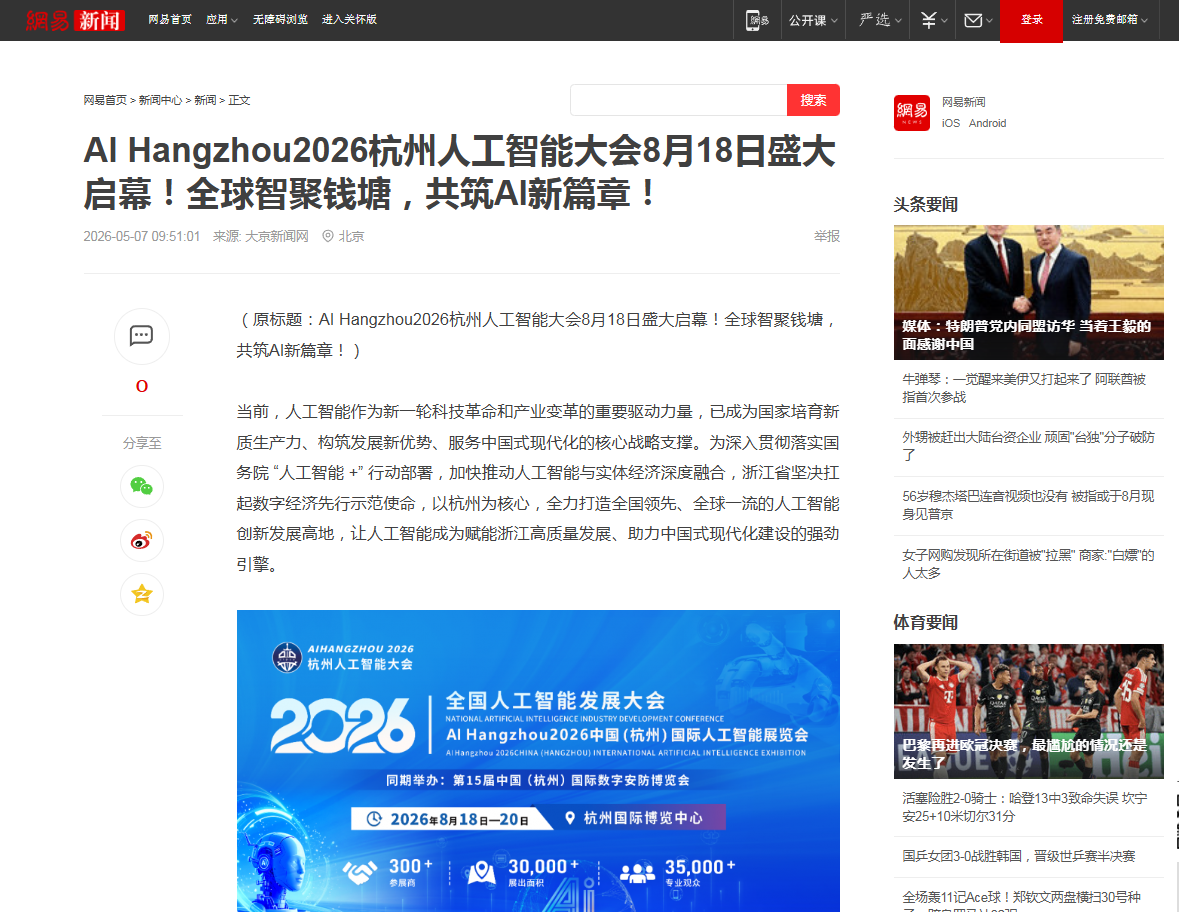Share article to Weibo
Screen dimensions: 1179x912
[141, 541]
